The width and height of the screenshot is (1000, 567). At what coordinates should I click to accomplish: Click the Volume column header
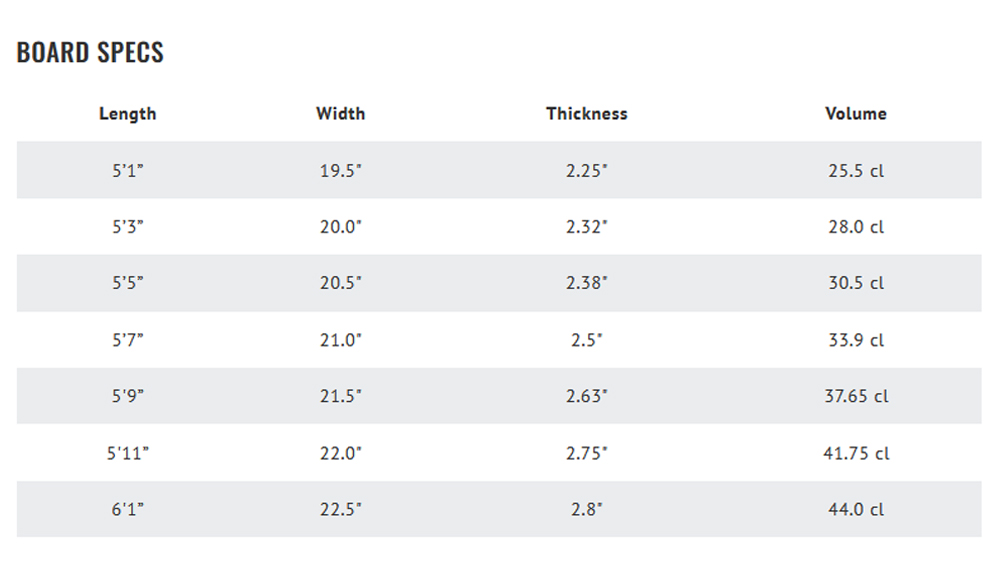(x=856, y=114)
